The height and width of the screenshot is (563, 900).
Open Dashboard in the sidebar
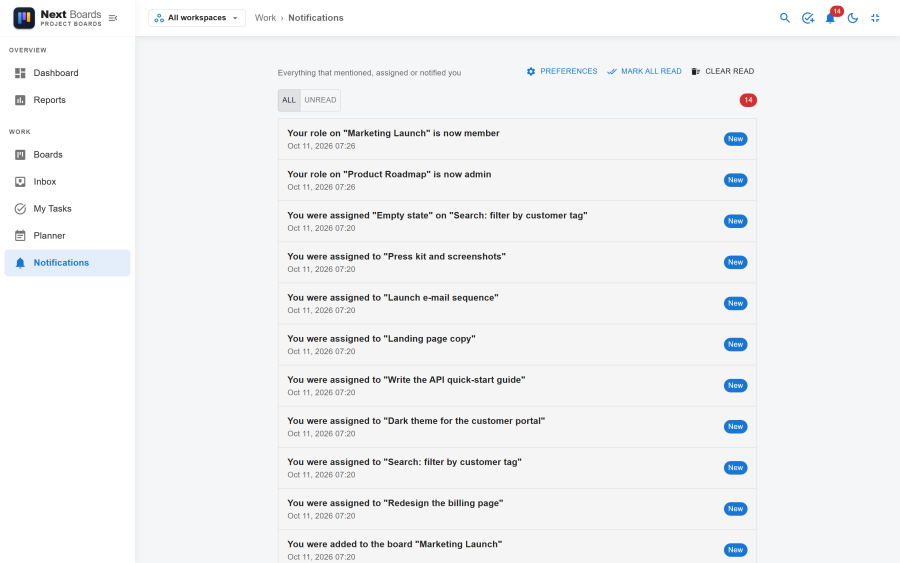[67, 73]
